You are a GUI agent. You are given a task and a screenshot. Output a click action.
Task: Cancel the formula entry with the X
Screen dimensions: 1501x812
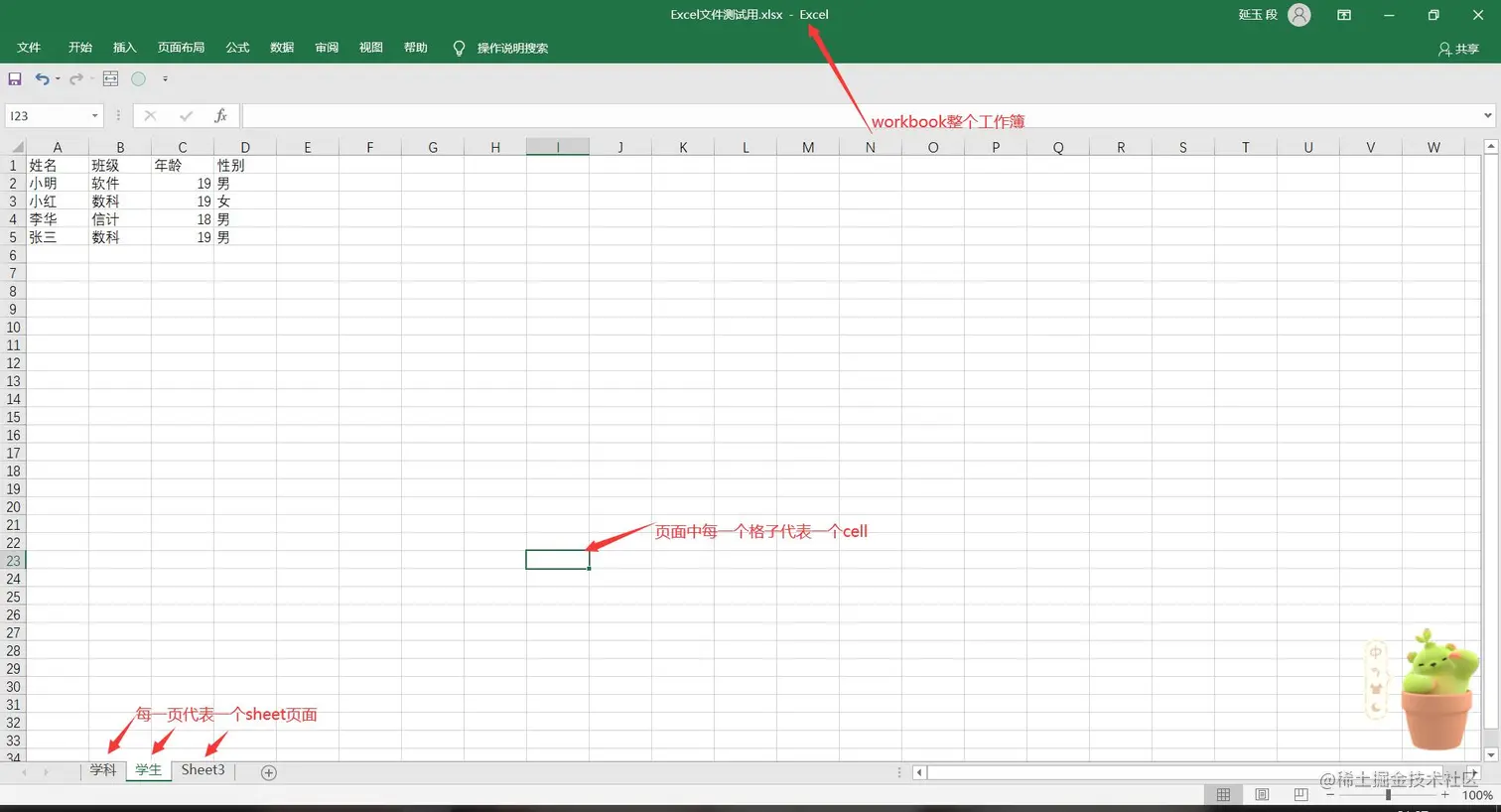click(x=150, y=116)
